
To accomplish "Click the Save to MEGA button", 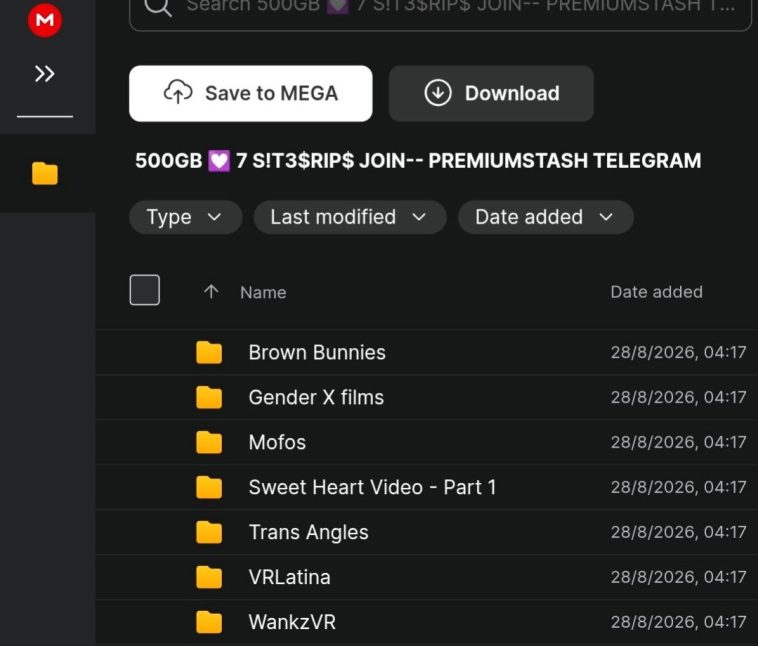I will click(250, 93).
